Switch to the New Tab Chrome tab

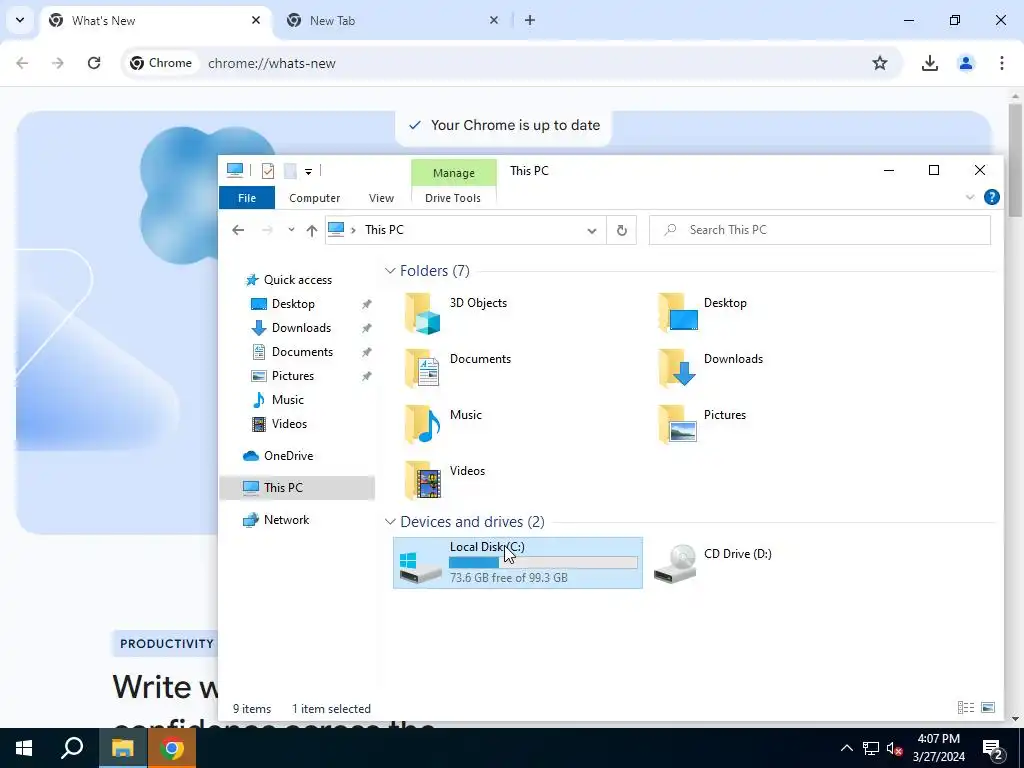pos(392,21)
